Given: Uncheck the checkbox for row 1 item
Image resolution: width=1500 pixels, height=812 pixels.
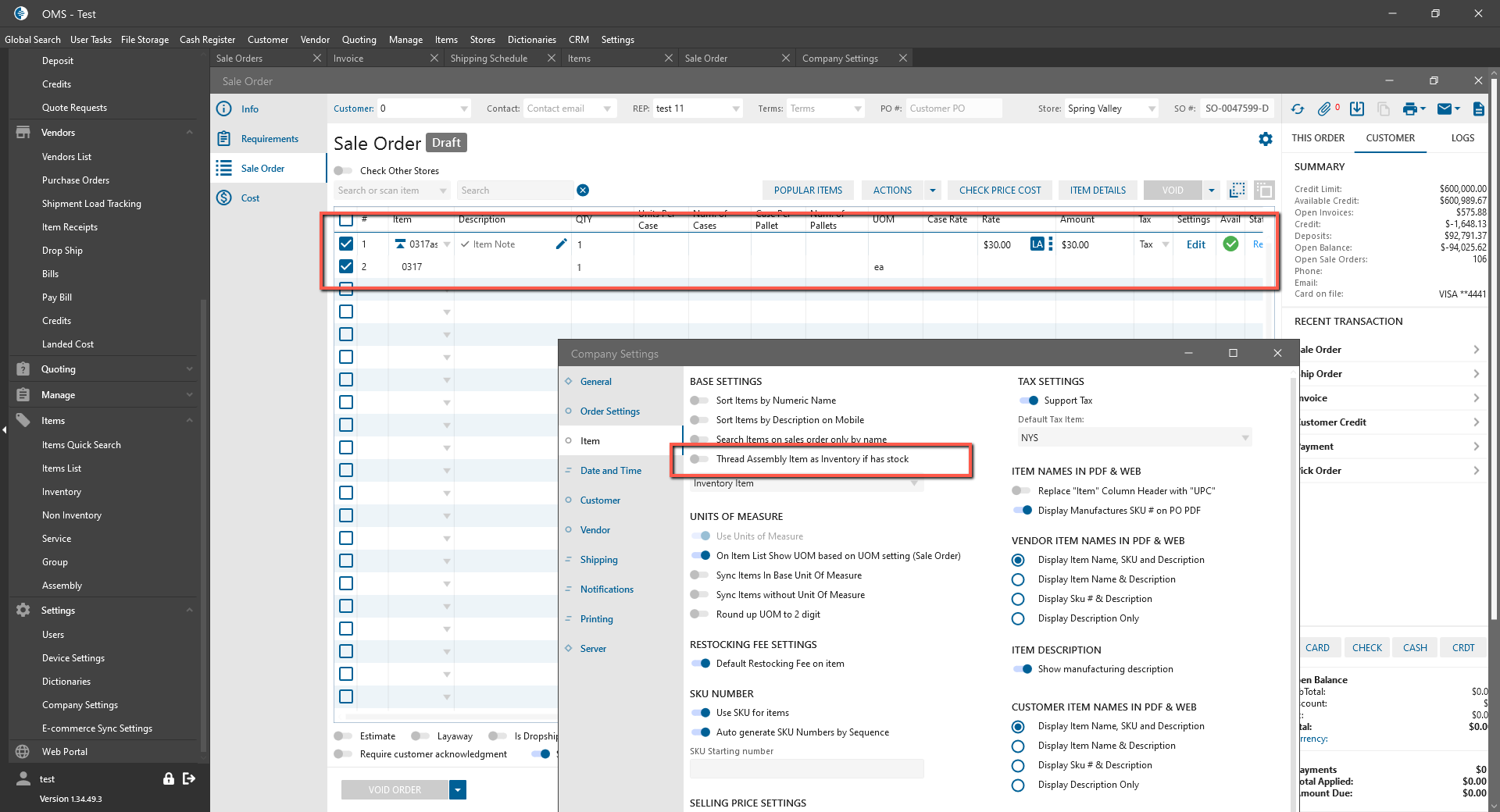Looking at the screenshot, I should pyautogui.click(x=346, y=244).
